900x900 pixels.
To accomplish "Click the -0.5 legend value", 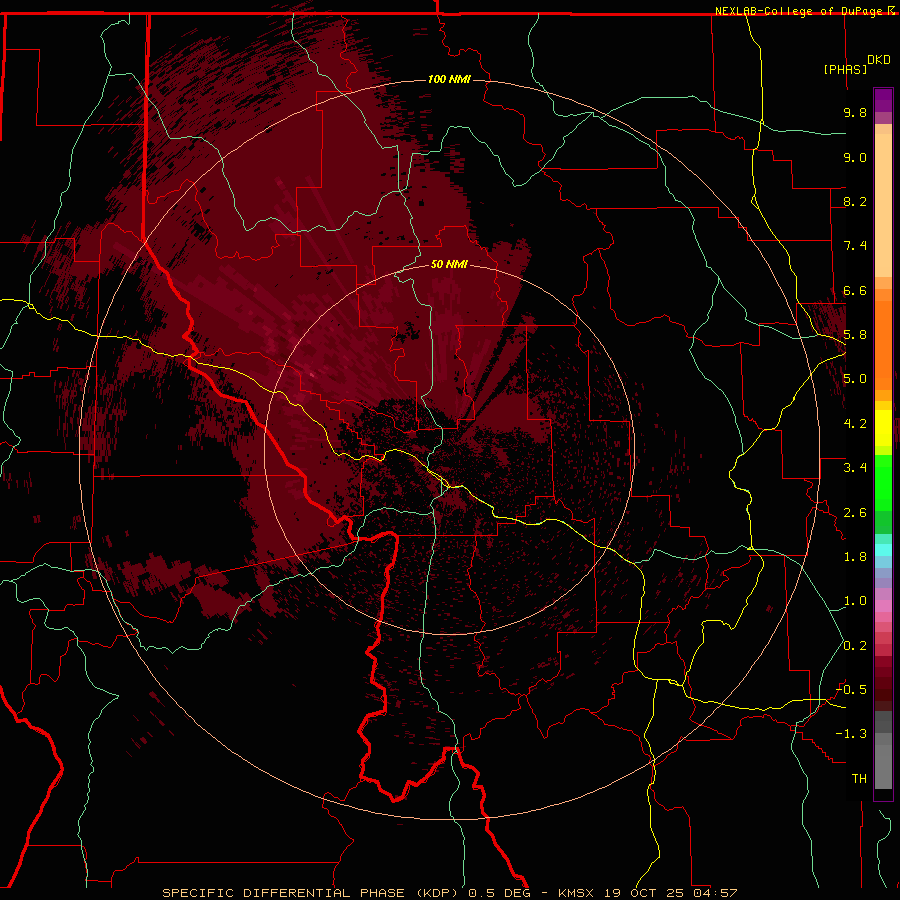I will pyautogui.click(x=851, y=690).
